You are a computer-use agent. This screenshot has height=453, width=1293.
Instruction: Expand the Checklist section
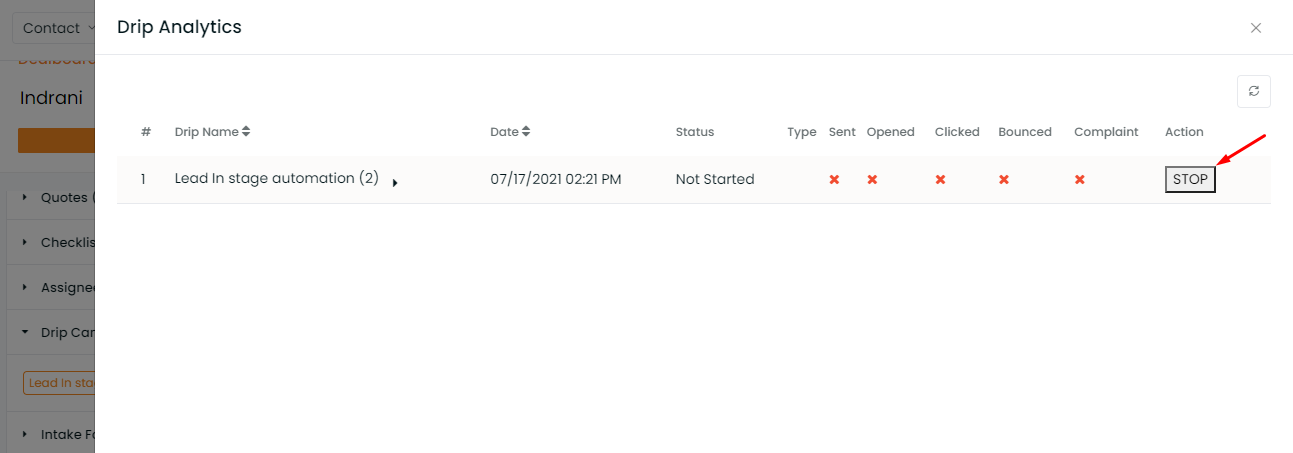pos(58,242)
